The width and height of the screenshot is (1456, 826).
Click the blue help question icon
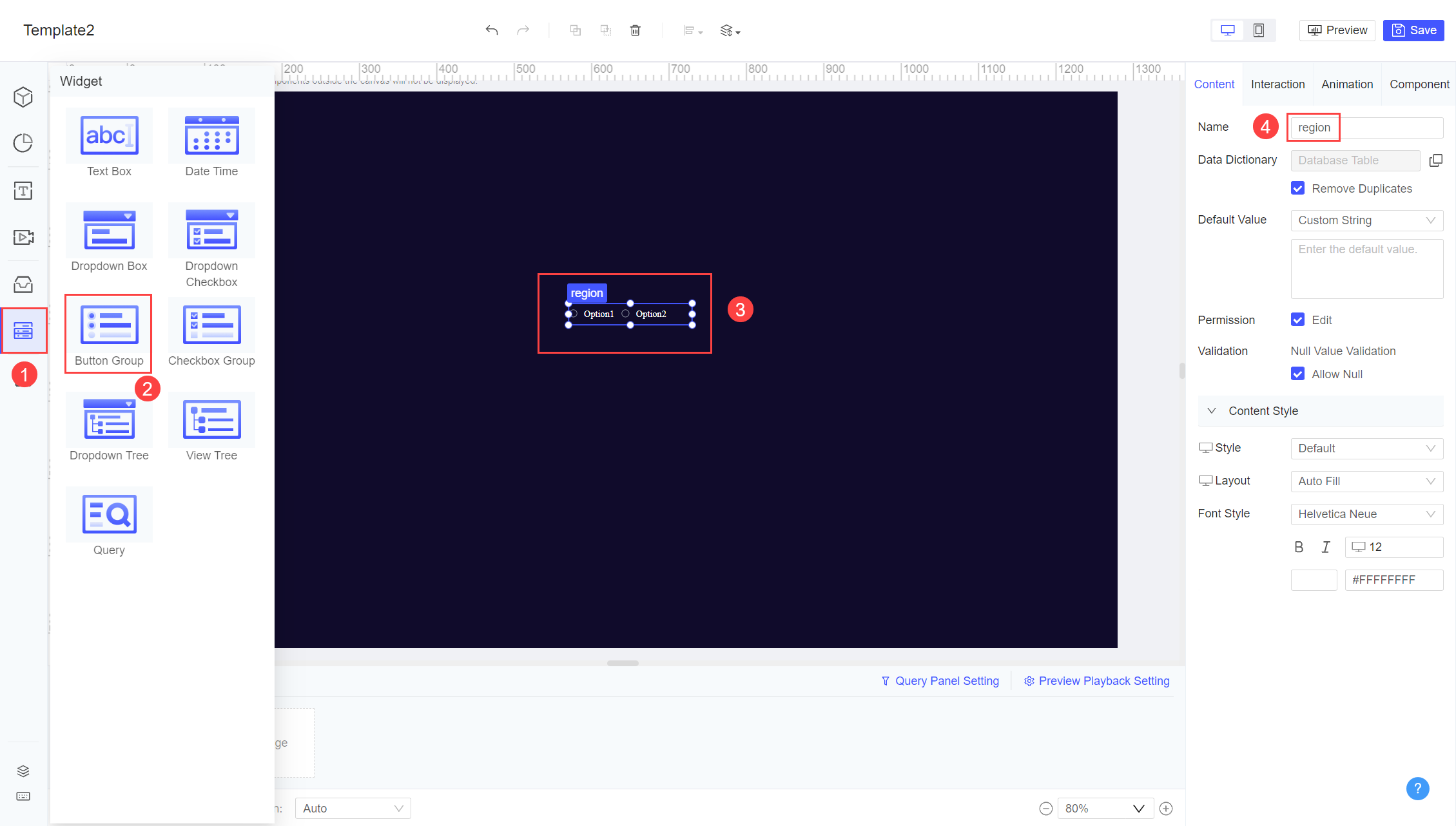[x=1417, y=788]
